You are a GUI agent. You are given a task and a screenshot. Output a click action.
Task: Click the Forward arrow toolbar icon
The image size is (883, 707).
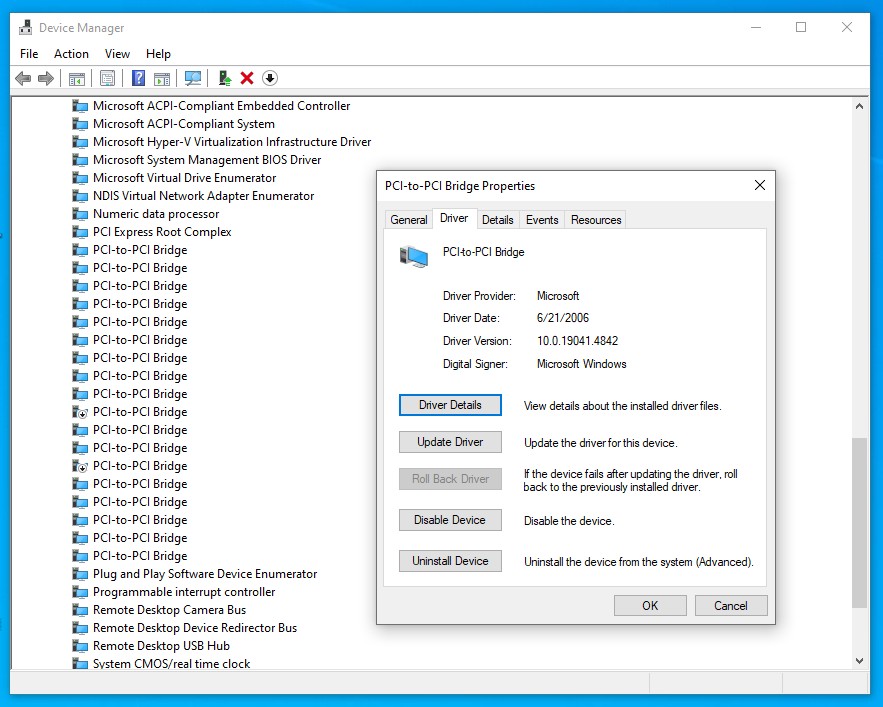pyautogui.click(x=46, y=78)
